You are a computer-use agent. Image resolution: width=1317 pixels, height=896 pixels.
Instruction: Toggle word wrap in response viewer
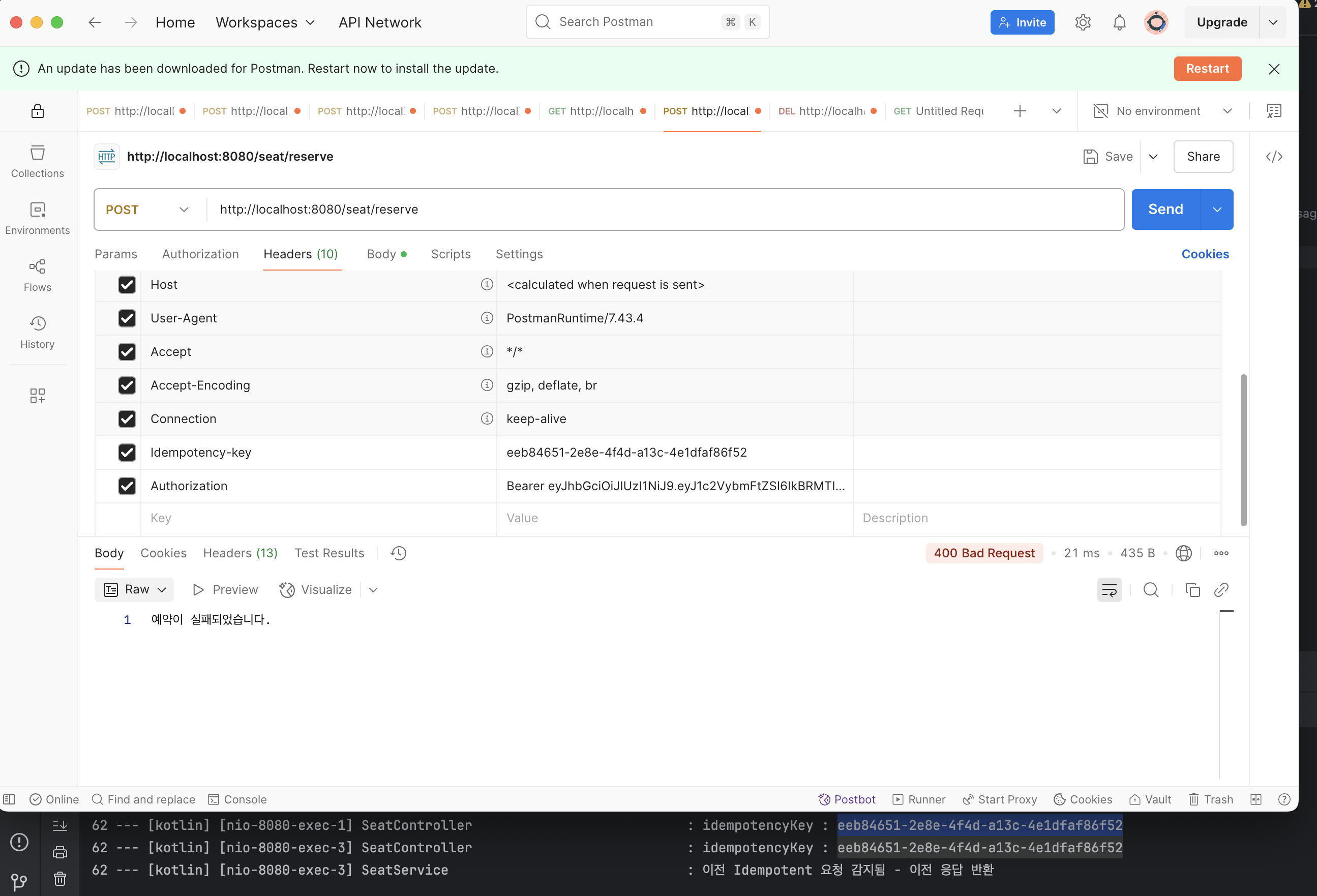click(x=1109, y=590)
